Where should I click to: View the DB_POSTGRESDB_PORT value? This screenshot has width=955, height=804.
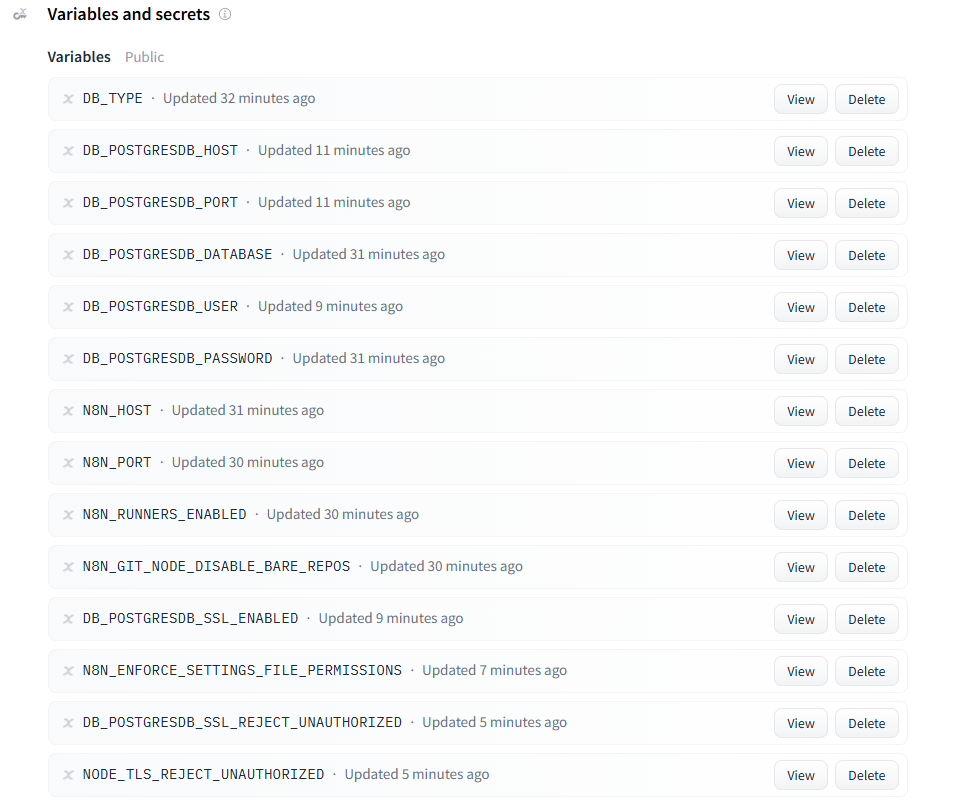click(x=800, y=203)
